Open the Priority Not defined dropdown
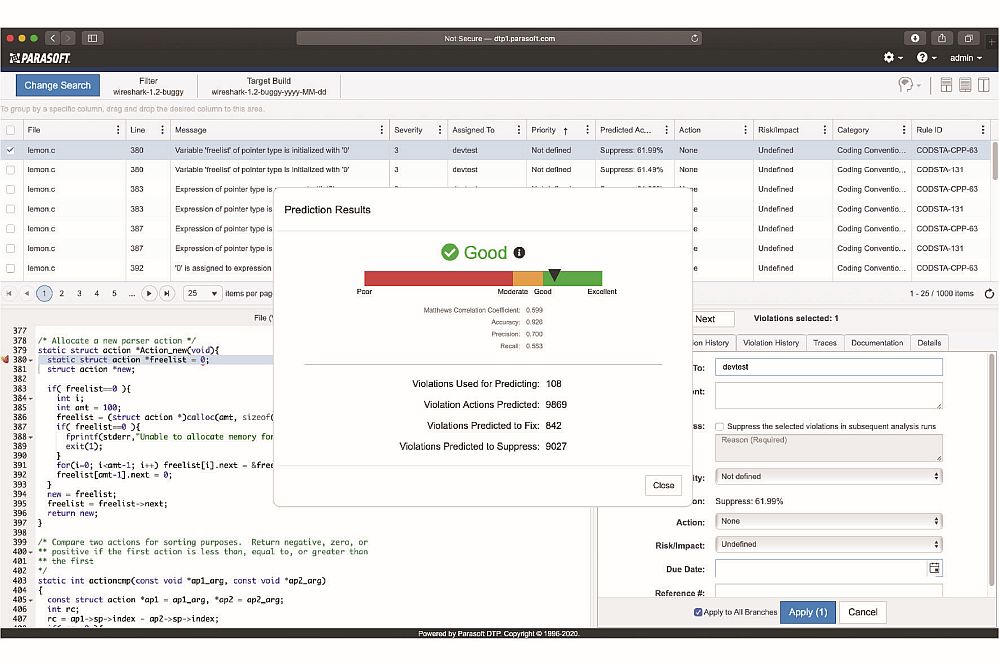999x666 pixels. [x=829, y=476]
